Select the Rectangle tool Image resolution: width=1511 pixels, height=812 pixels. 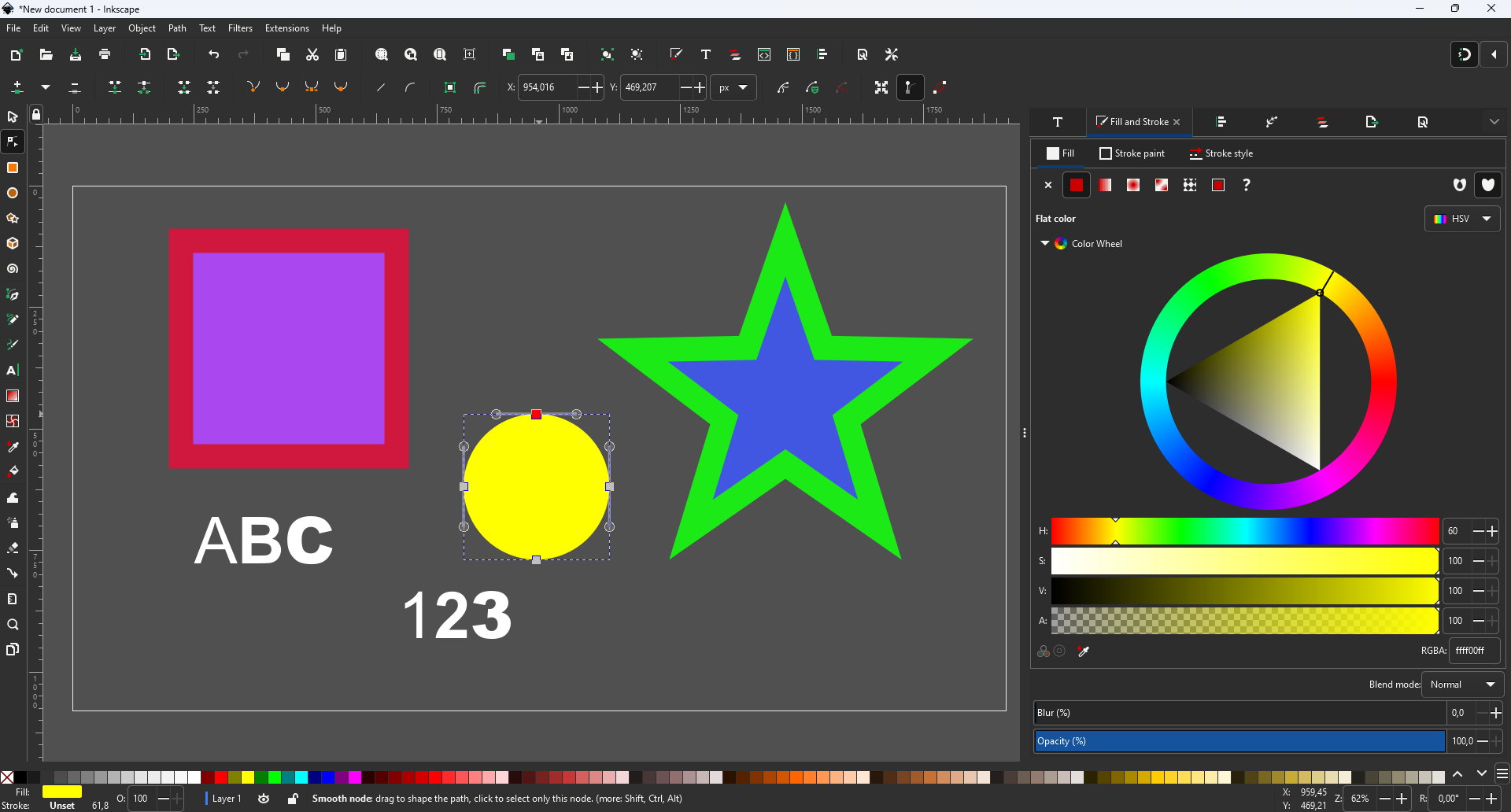[x=13, y=168]
